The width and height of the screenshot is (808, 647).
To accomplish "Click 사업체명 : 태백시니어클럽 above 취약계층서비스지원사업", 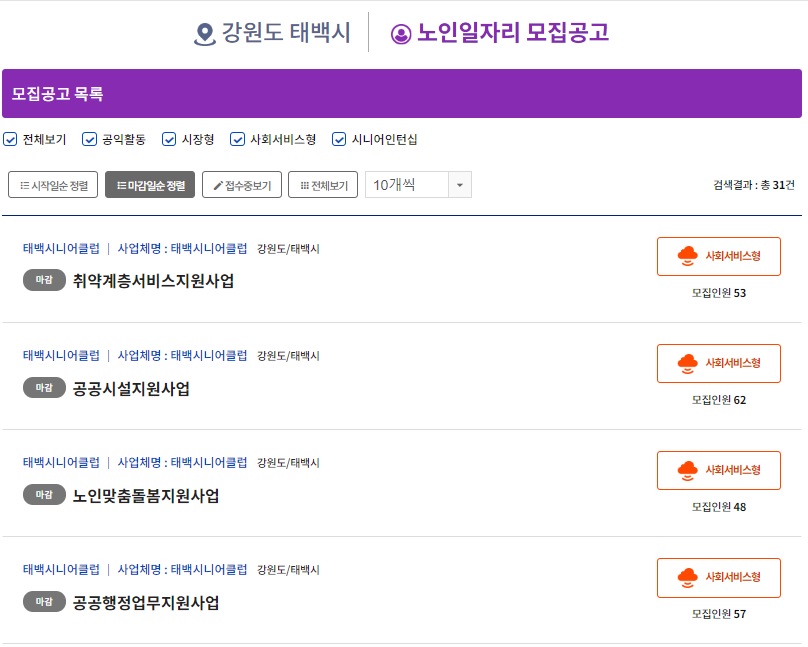I will point(182,248).
